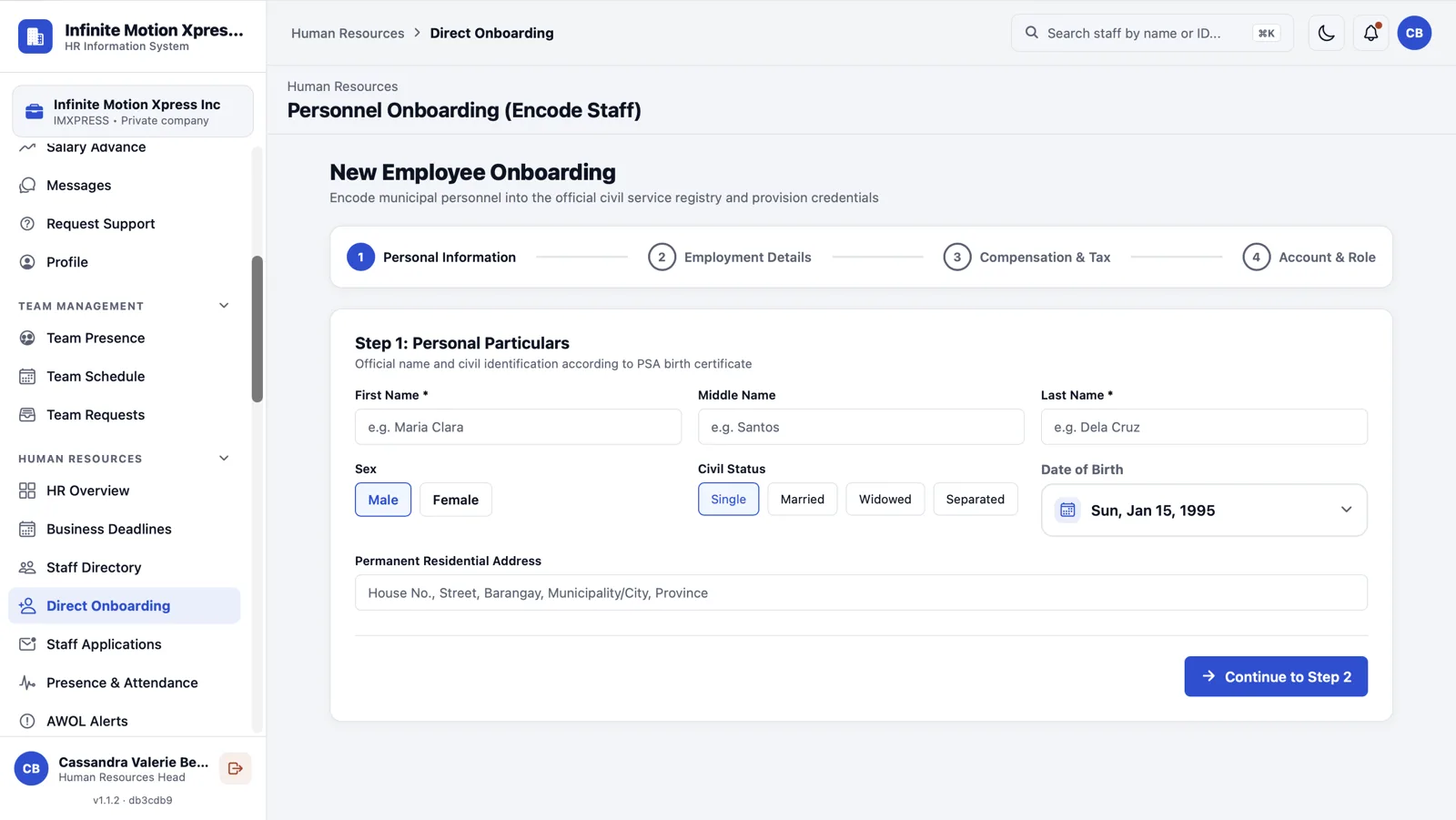
Task: Select Female as the sex
Action: click(456, 500)
